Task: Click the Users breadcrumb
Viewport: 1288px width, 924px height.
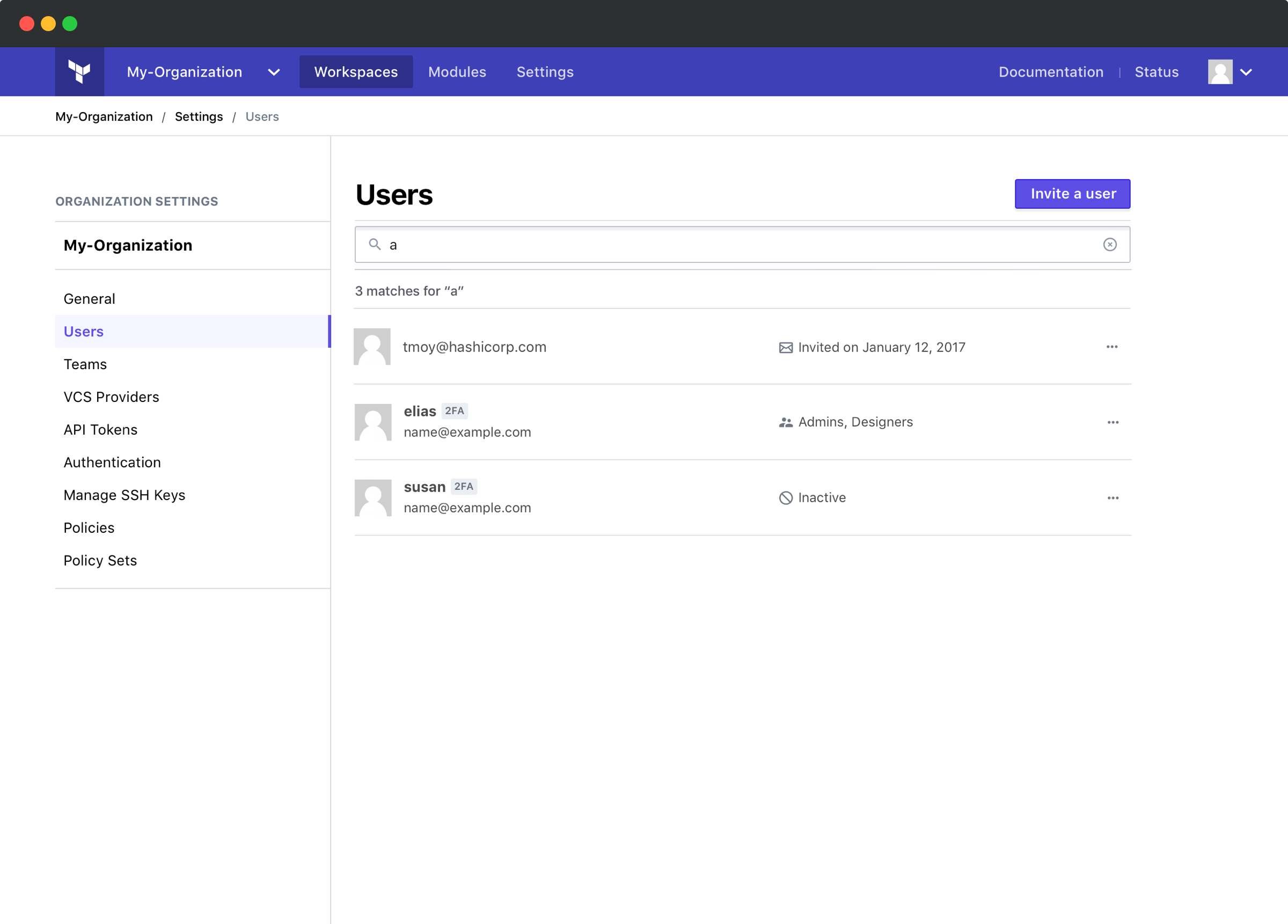Action: pyautogui.click(x=262, y=116)
